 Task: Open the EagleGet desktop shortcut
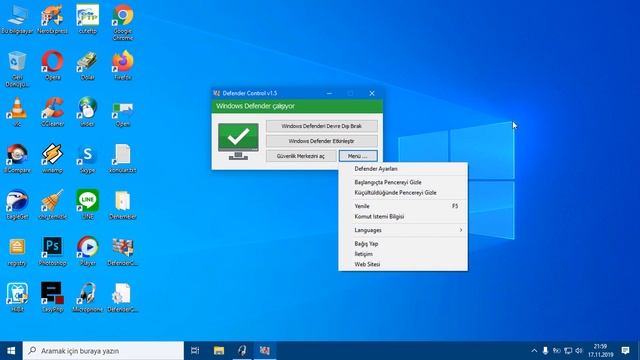17,204
